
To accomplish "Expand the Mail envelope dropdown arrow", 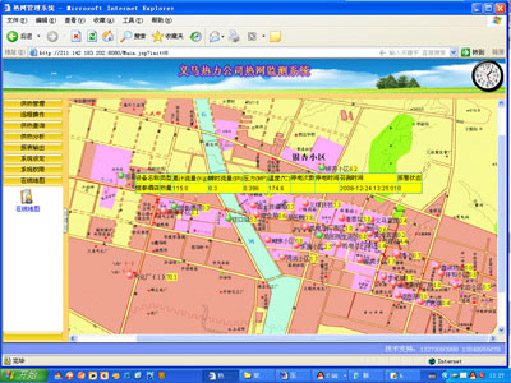I will (223, 36).
